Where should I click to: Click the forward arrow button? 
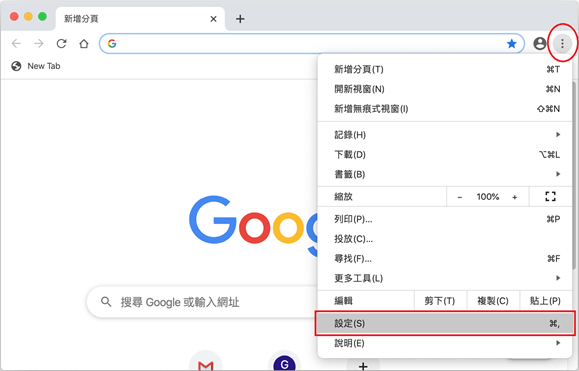point(39,44)
